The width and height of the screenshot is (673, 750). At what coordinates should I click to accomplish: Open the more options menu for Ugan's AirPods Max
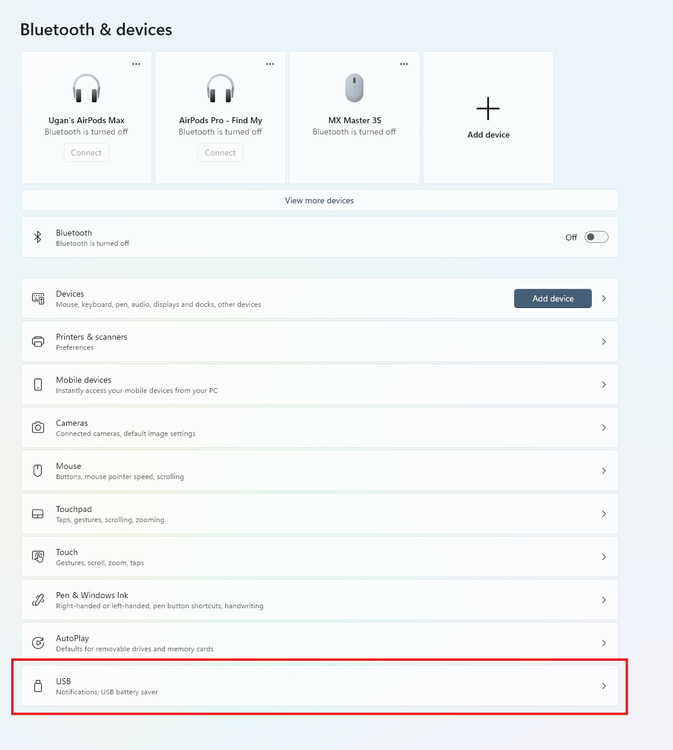[136, 64]
